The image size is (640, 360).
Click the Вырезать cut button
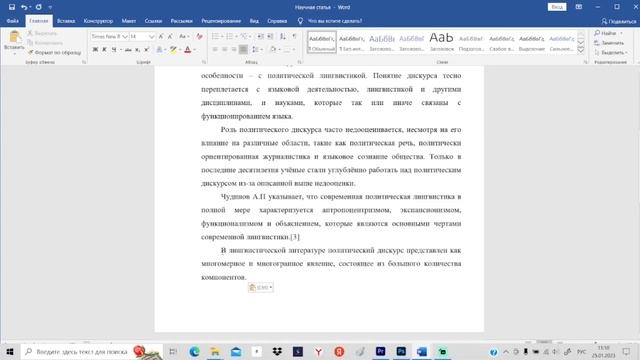pyautogui.click(x=42, y=33)
